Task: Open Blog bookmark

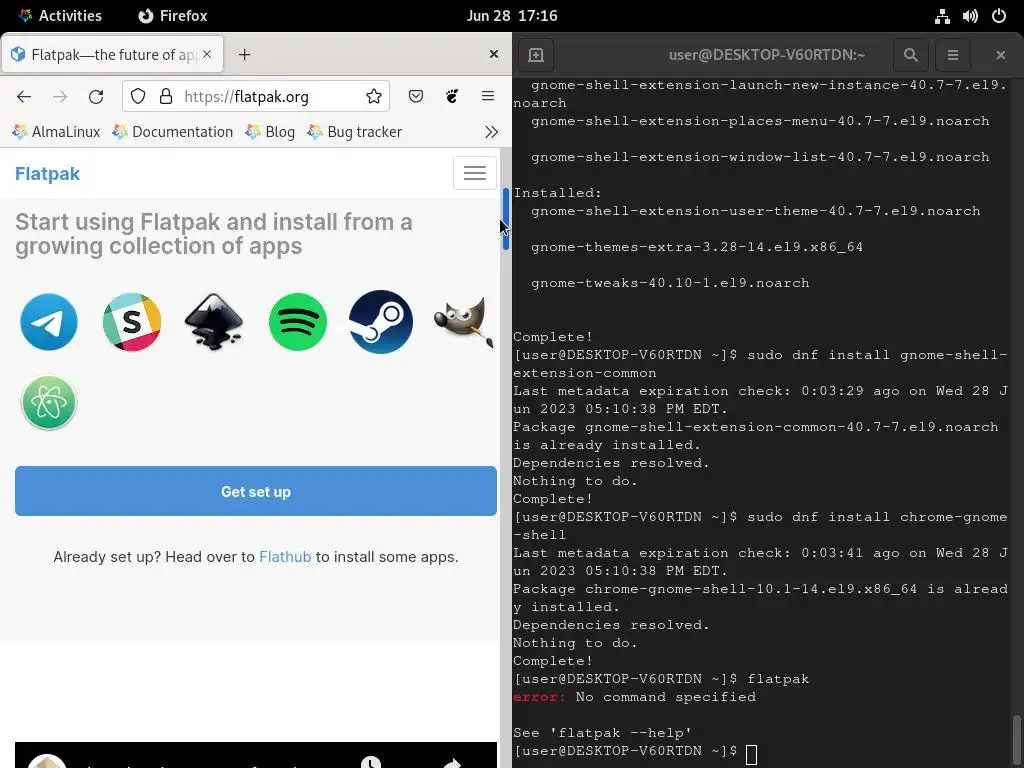Action: point(270,132)
